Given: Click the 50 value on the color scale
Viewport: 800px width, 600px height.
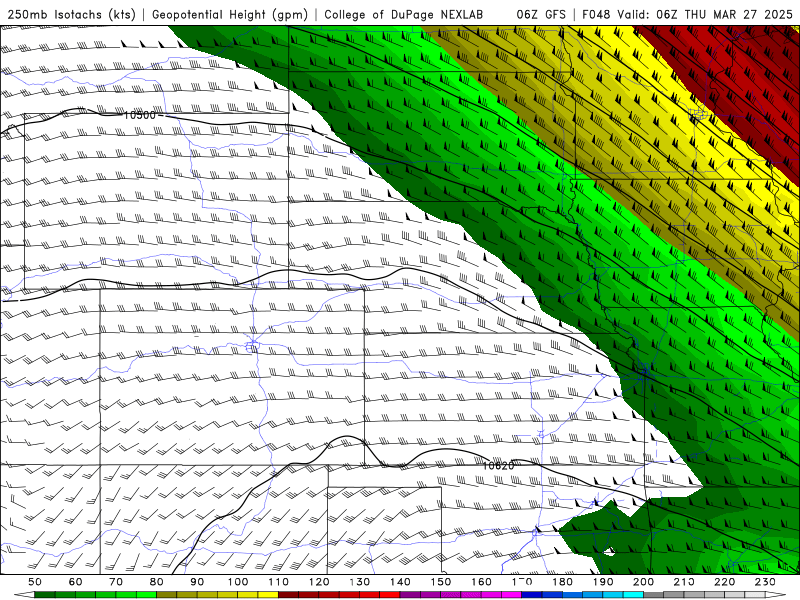Looking at the screenshot, I should (x=35, y=582).
